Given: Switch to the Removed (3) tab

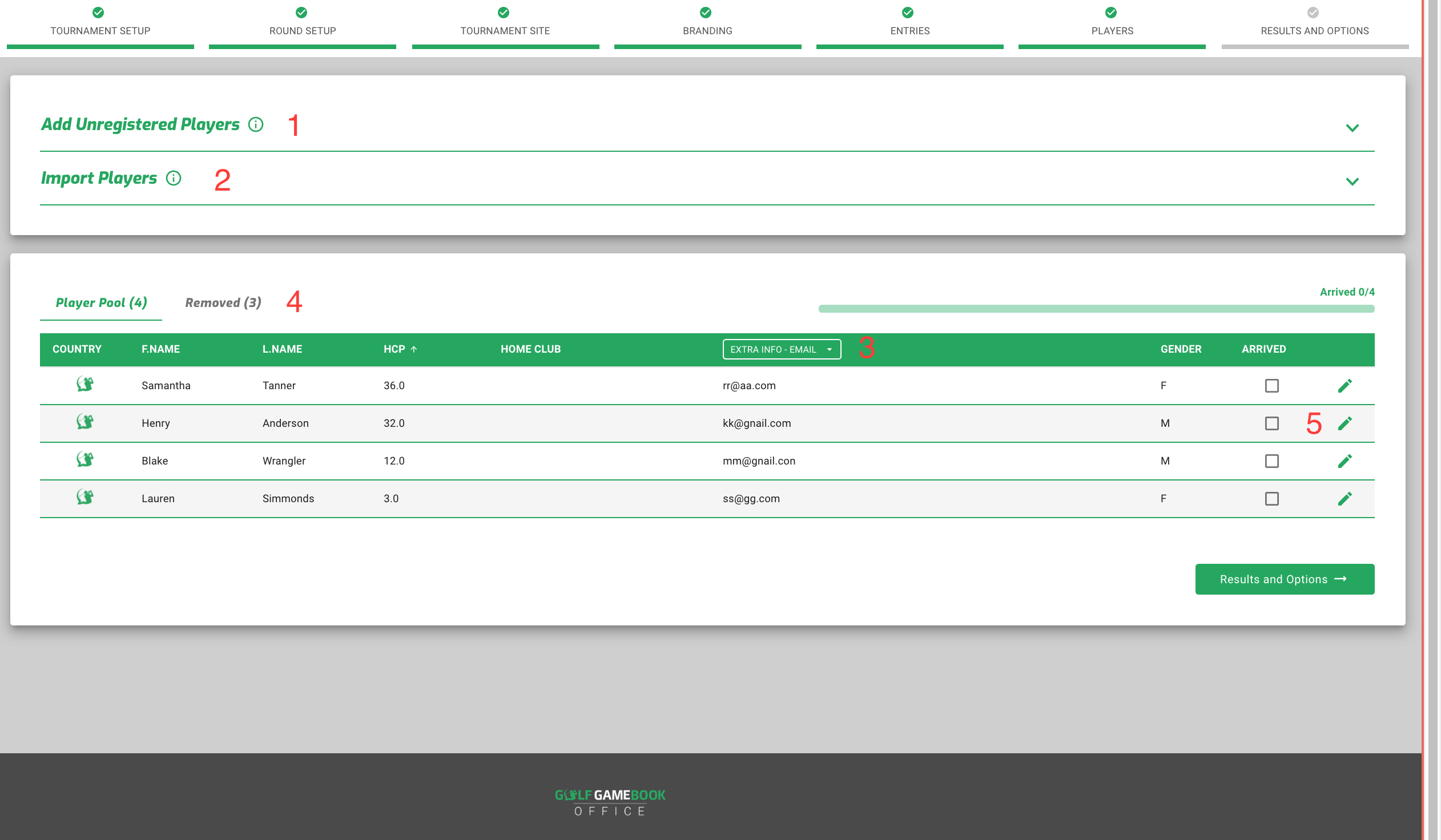Looking at the screenshot, I should coord(224,303).
